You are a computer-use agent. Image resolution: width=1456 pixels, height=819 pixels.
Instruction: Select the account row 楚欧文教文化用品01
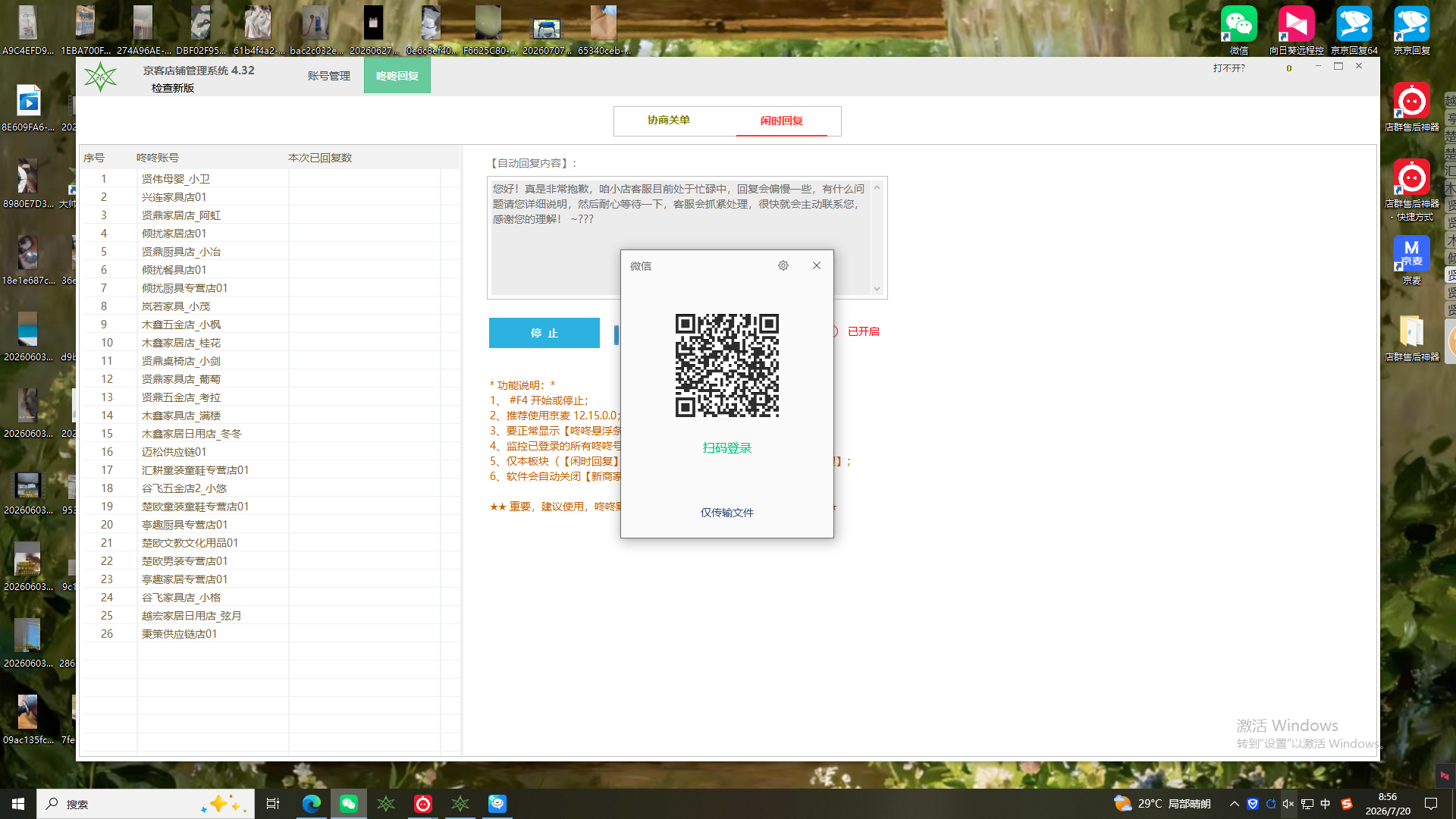click(x=271, y=543)
